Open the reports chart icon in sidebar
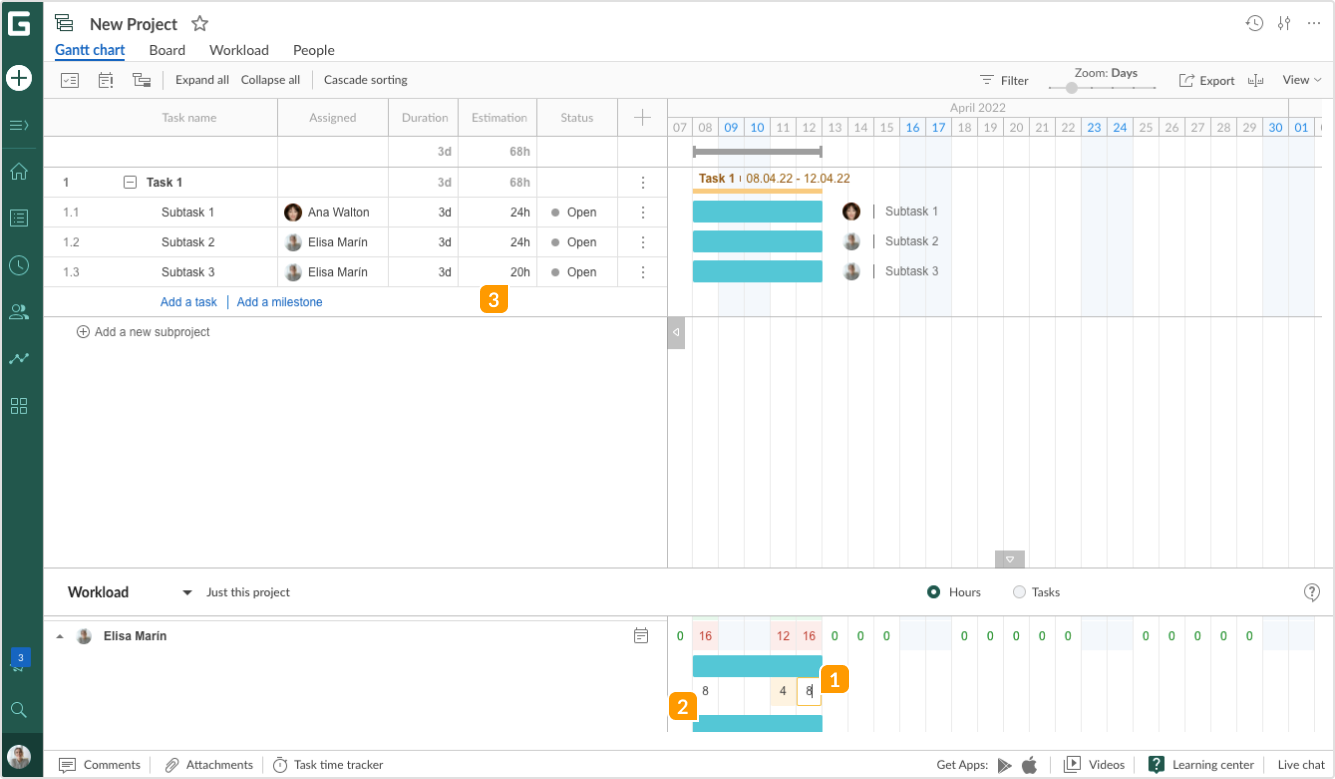The image size is (1335, 779). [x=19, y=358]
